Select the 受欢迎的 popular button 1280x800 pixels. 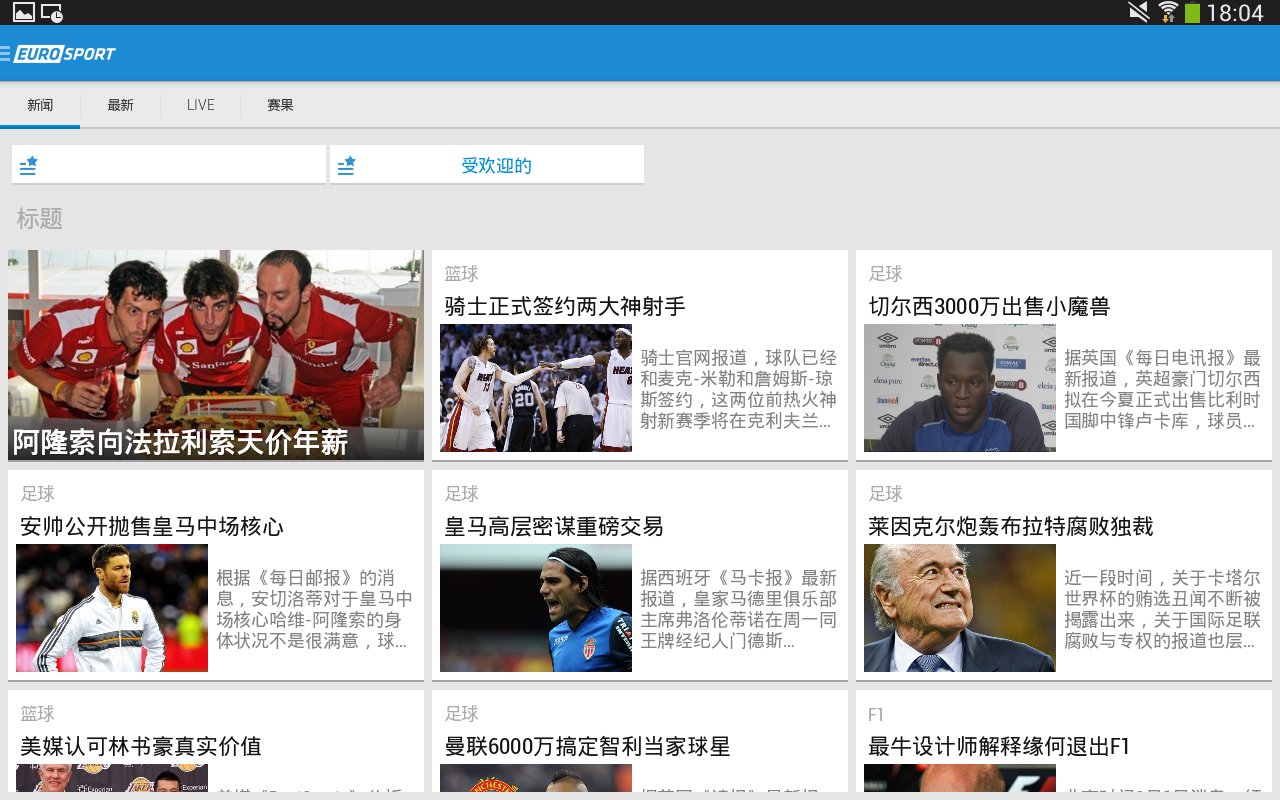point(487,165)
